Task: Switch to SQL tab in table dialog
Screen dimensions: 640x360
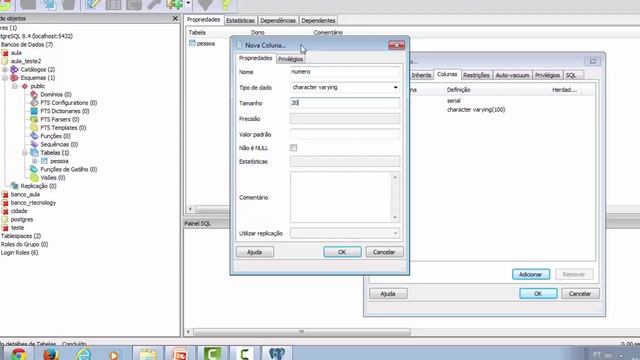Action: click(571, 75)
